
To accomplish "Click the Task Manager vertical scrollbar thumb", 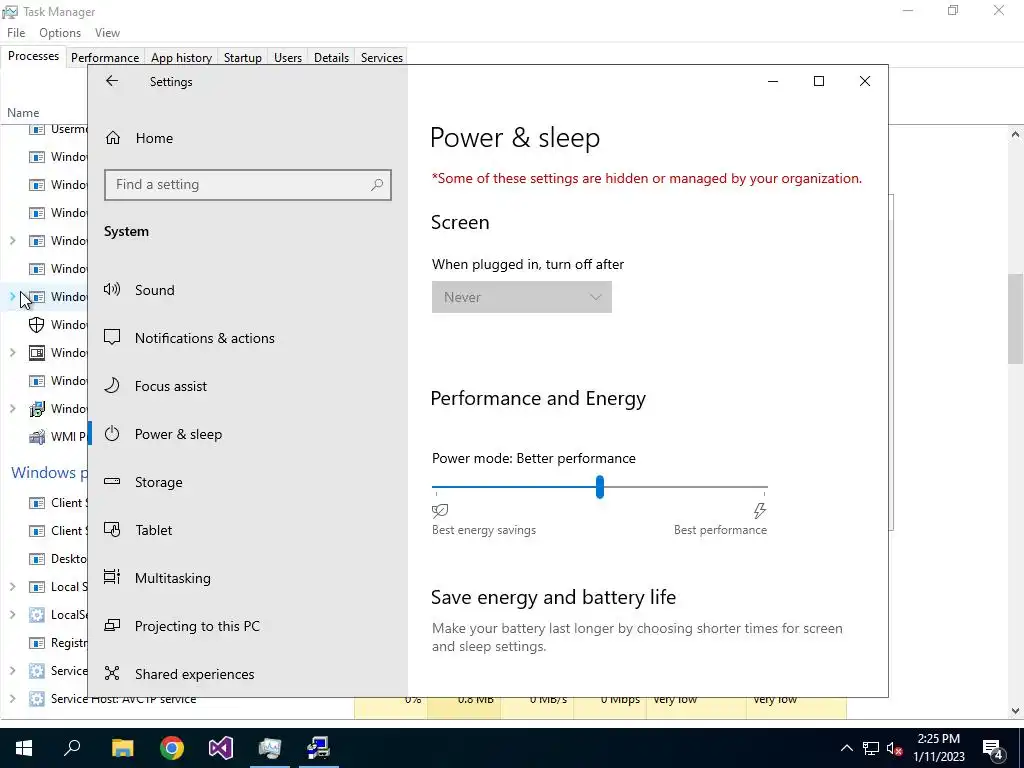I will (x=1015, y=318).
